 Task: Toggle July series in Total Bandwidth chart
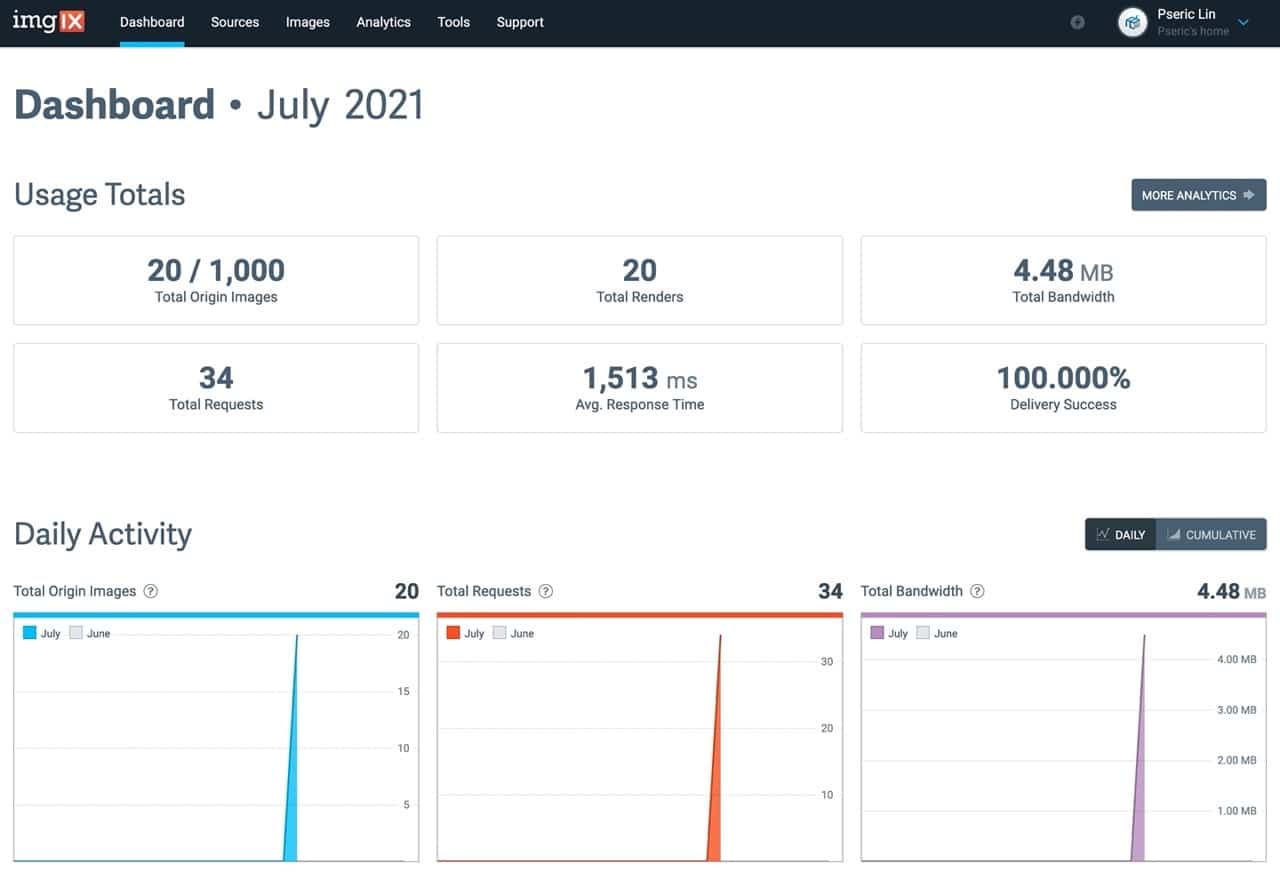tap(889, 633)
